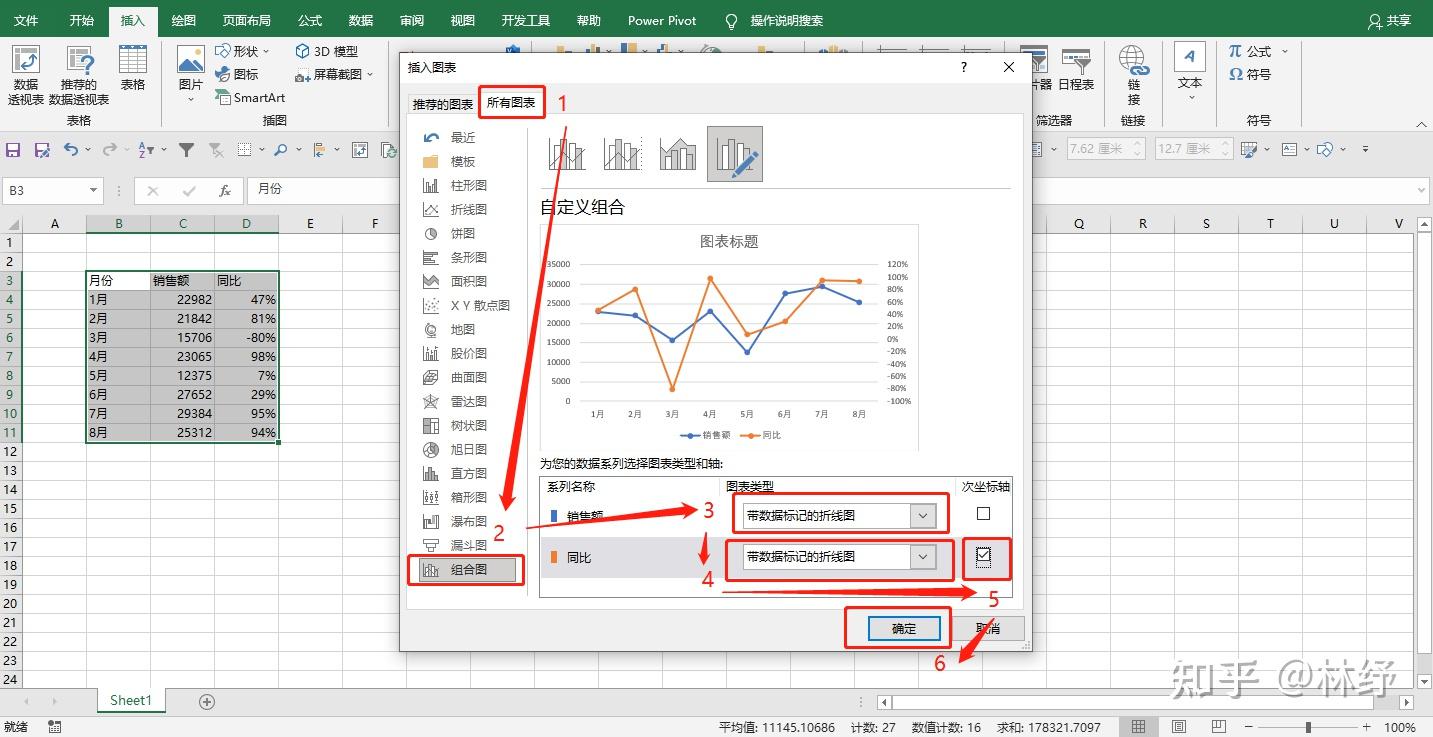The width and height of the screenshot is (1433, 737).
Task: Click the 共享 (Share) button
Action: (1391, 21)
